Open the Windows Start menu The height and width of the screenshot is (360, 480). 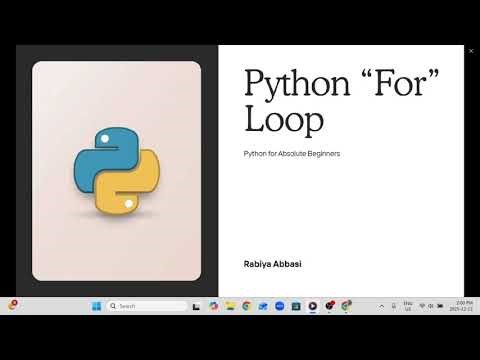click(x=96, y=306)
